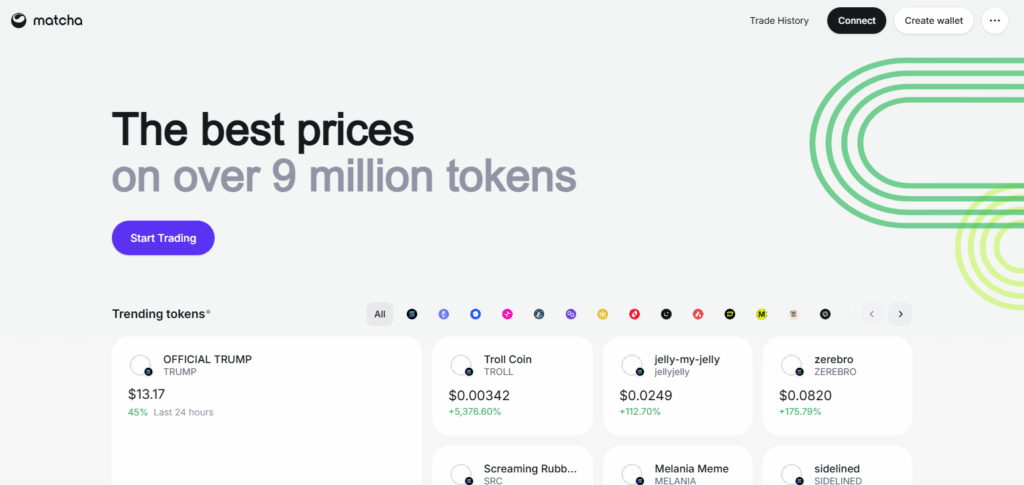
Task: Pick the yellow BNB chain icon
Action: point(603,314)
